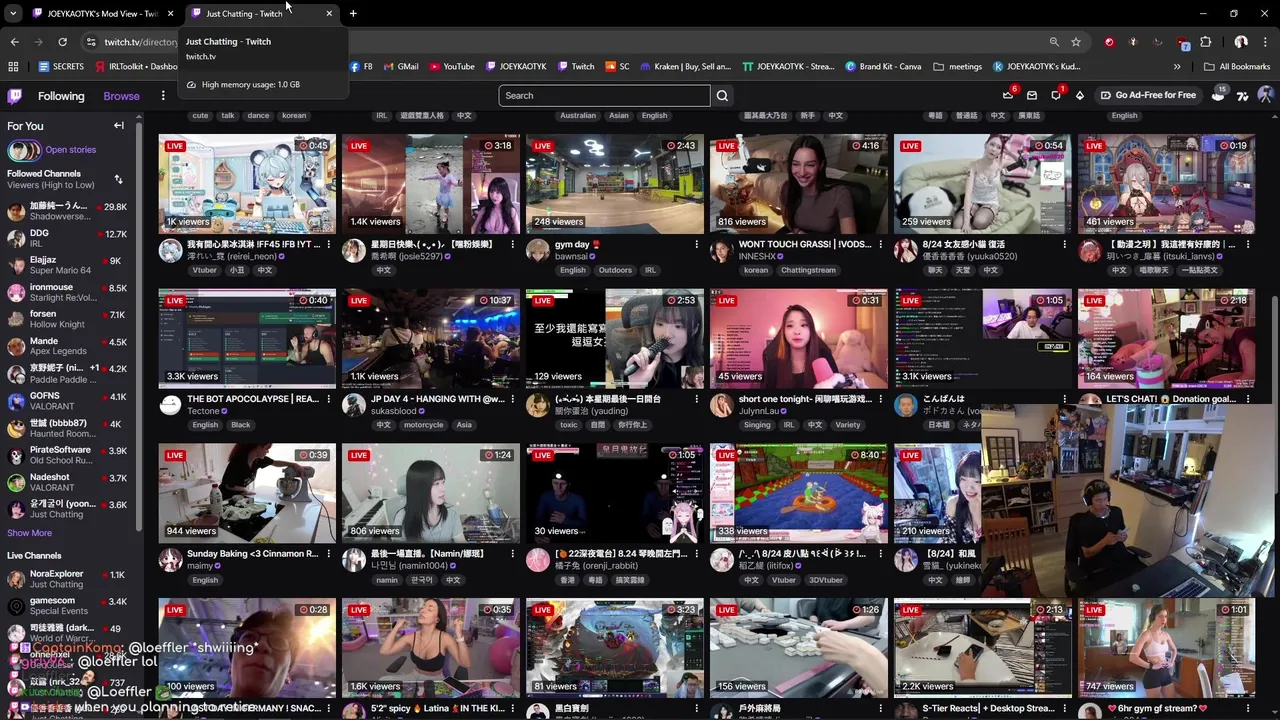Collapse the For You sidebar arrow
1280x720 pixels.
coord(119,126)
